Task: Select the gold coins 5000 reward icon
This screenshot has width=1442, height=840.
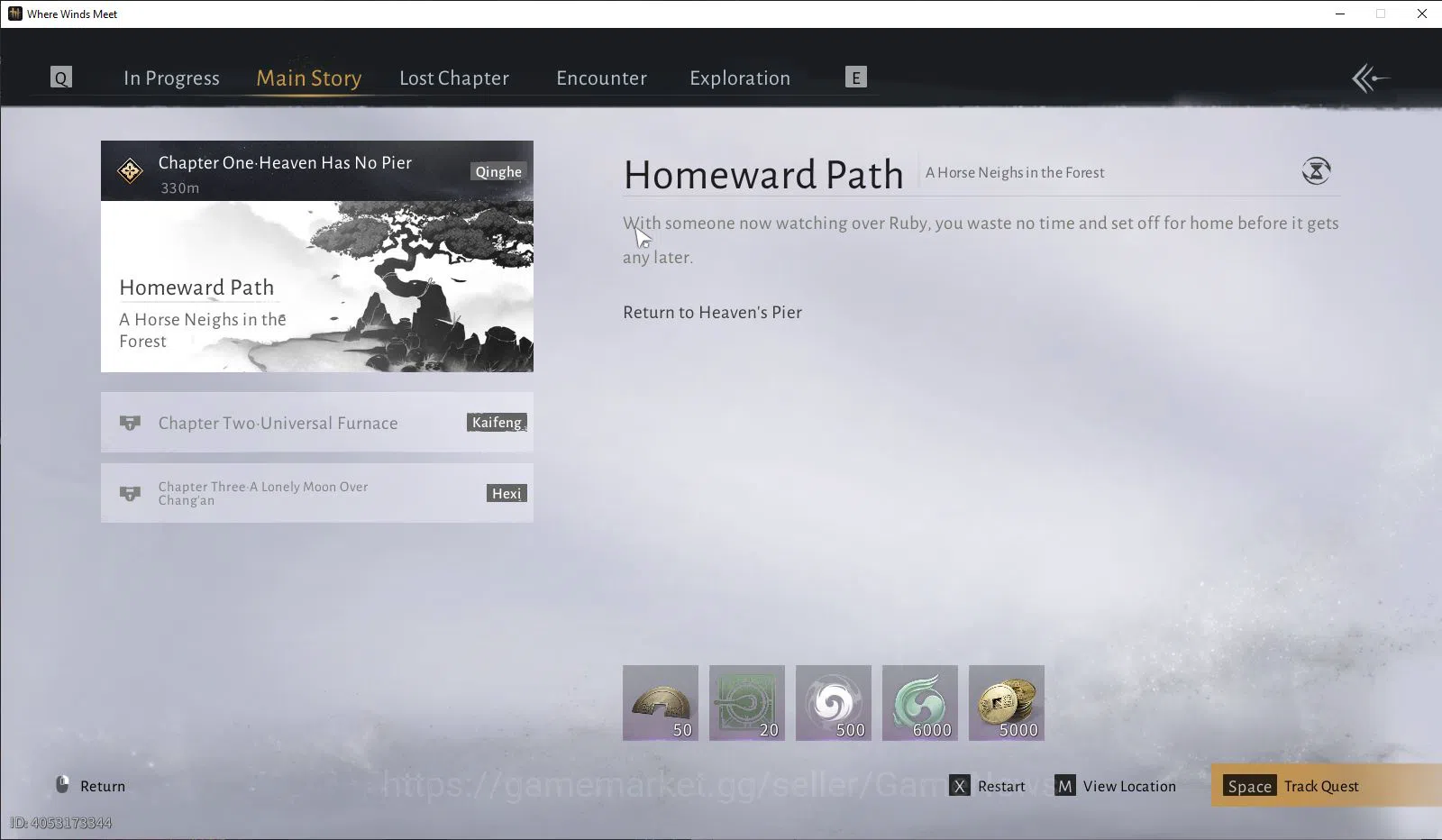Action: click(1007, 703)
